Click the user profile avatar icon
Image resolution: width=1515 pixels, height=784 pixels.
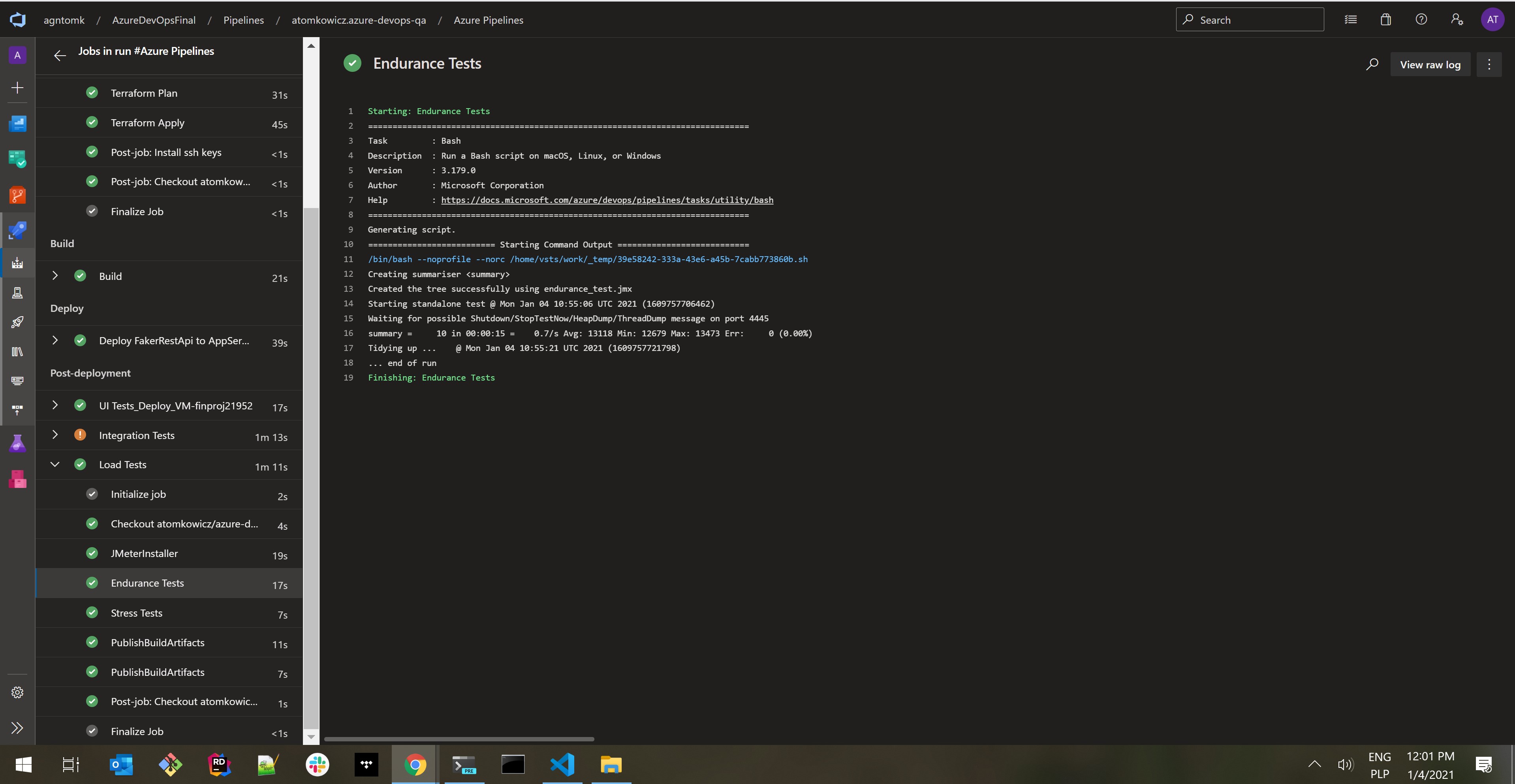[1492, 19]
